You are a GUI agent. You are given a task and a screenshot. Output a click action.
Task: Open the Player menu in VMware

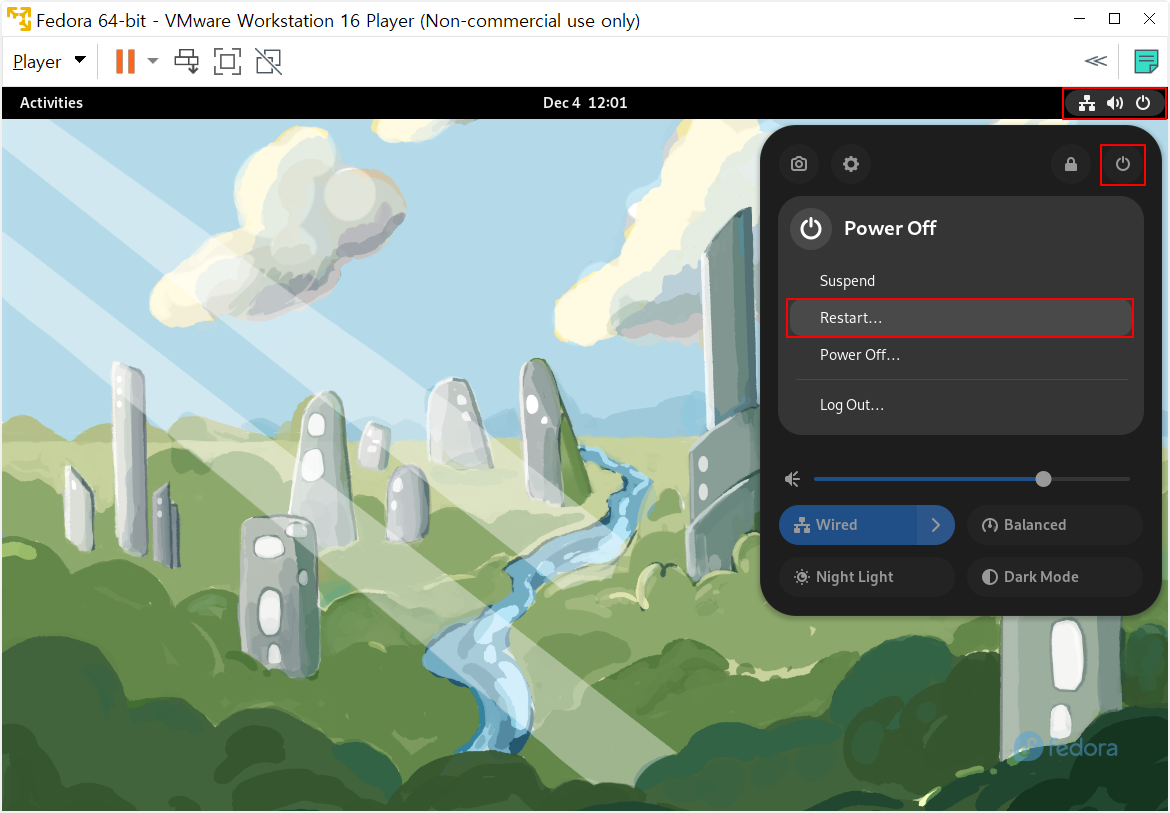(x=49, y=61)
